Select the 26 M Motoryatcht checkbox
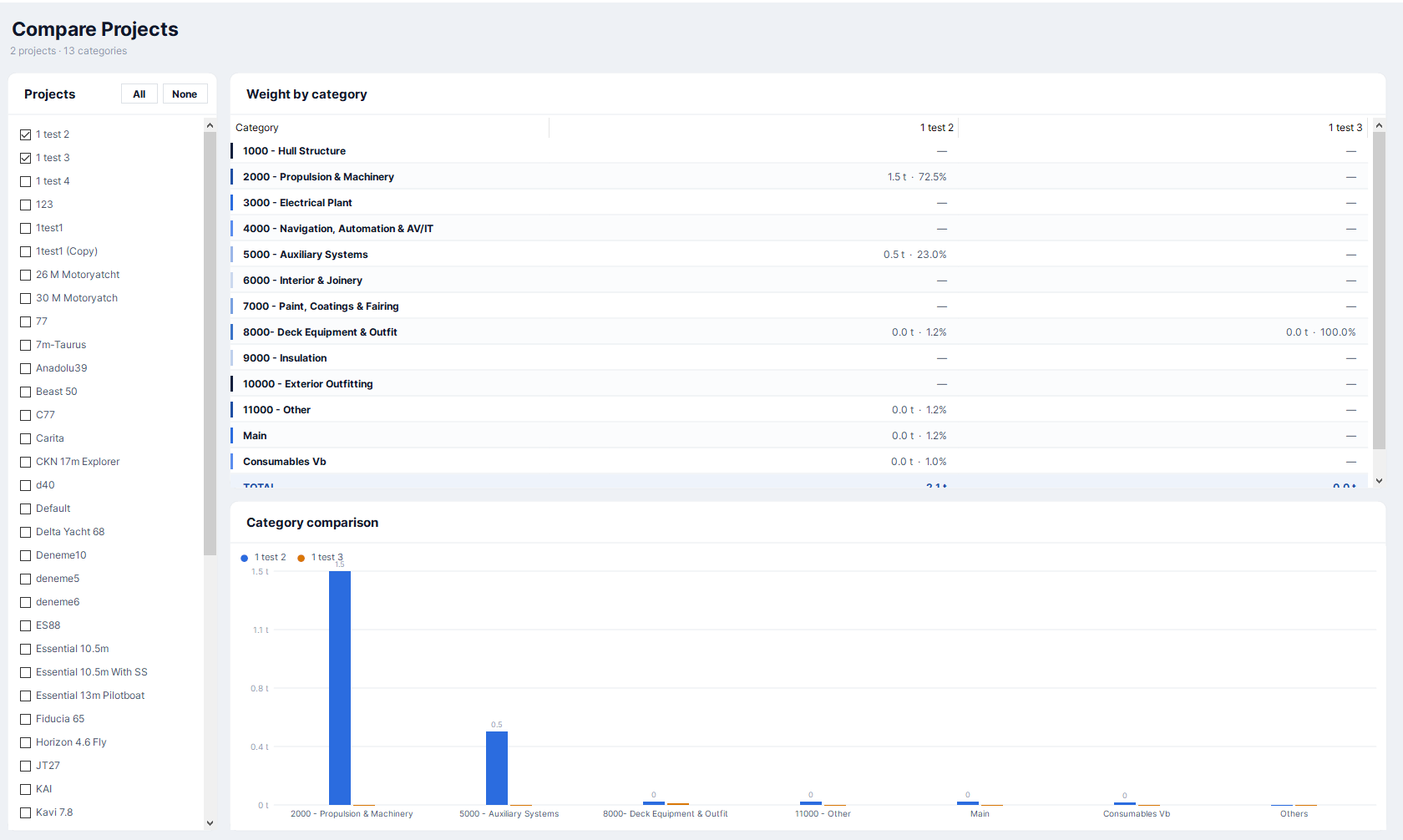The height and width of the screenshot is (840, 1403). pos(26,275)
